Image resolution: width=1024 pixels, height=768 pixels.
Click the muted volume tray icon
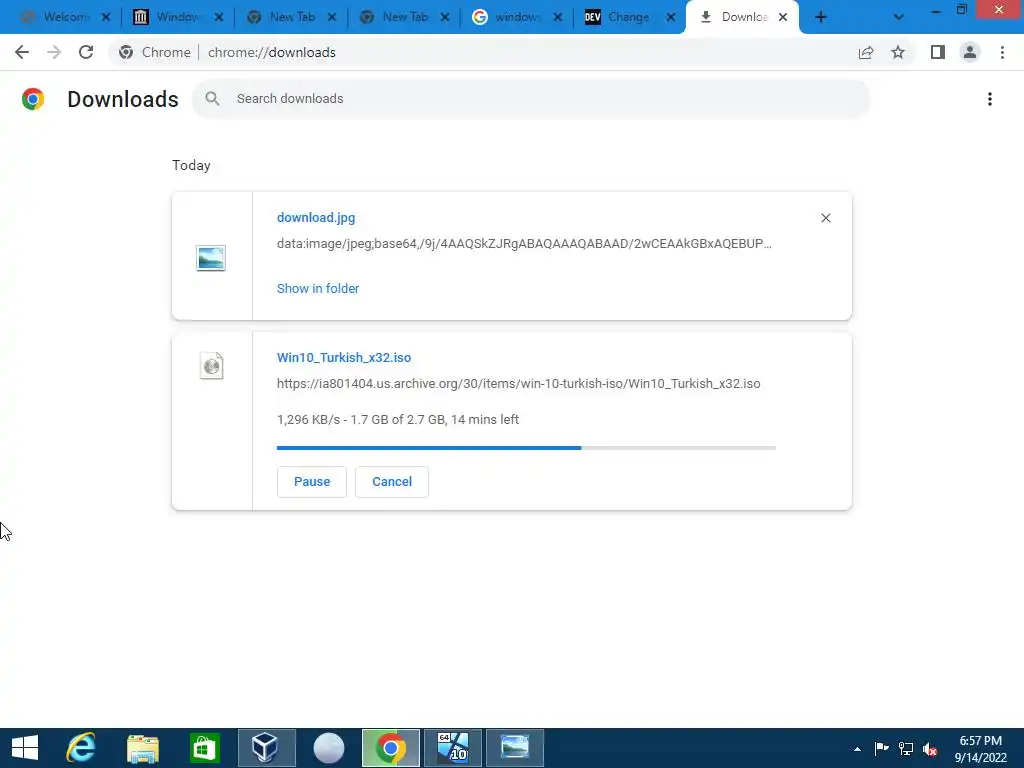[x=930, y=749]
